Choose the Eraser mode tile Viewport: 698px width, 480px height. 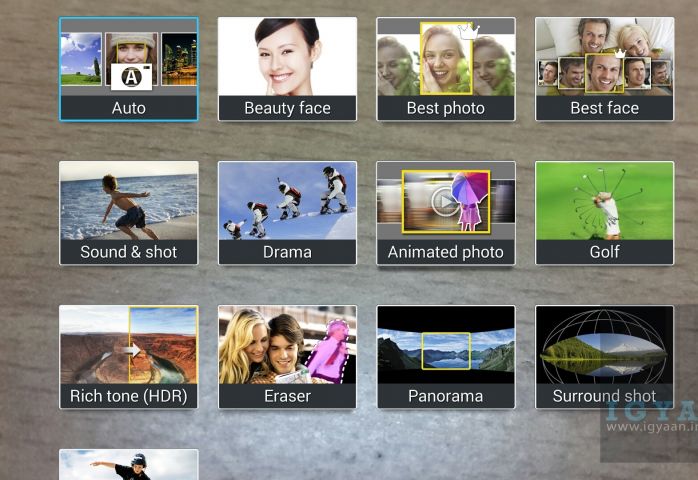tap(287, 357)
